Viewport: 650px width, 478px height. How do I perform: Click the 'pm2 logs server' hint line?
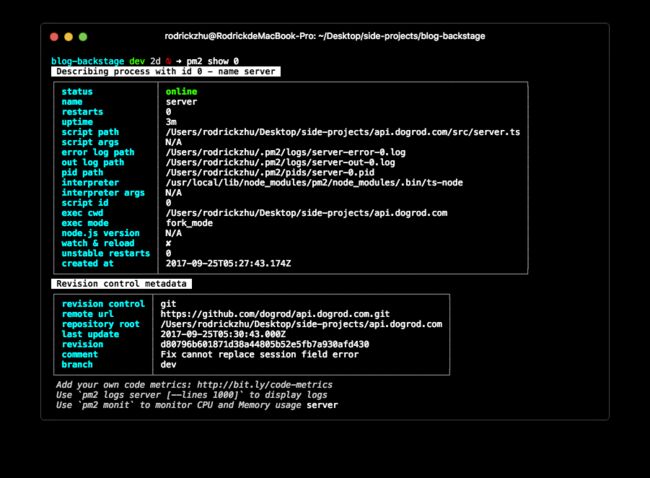point(192,395)
